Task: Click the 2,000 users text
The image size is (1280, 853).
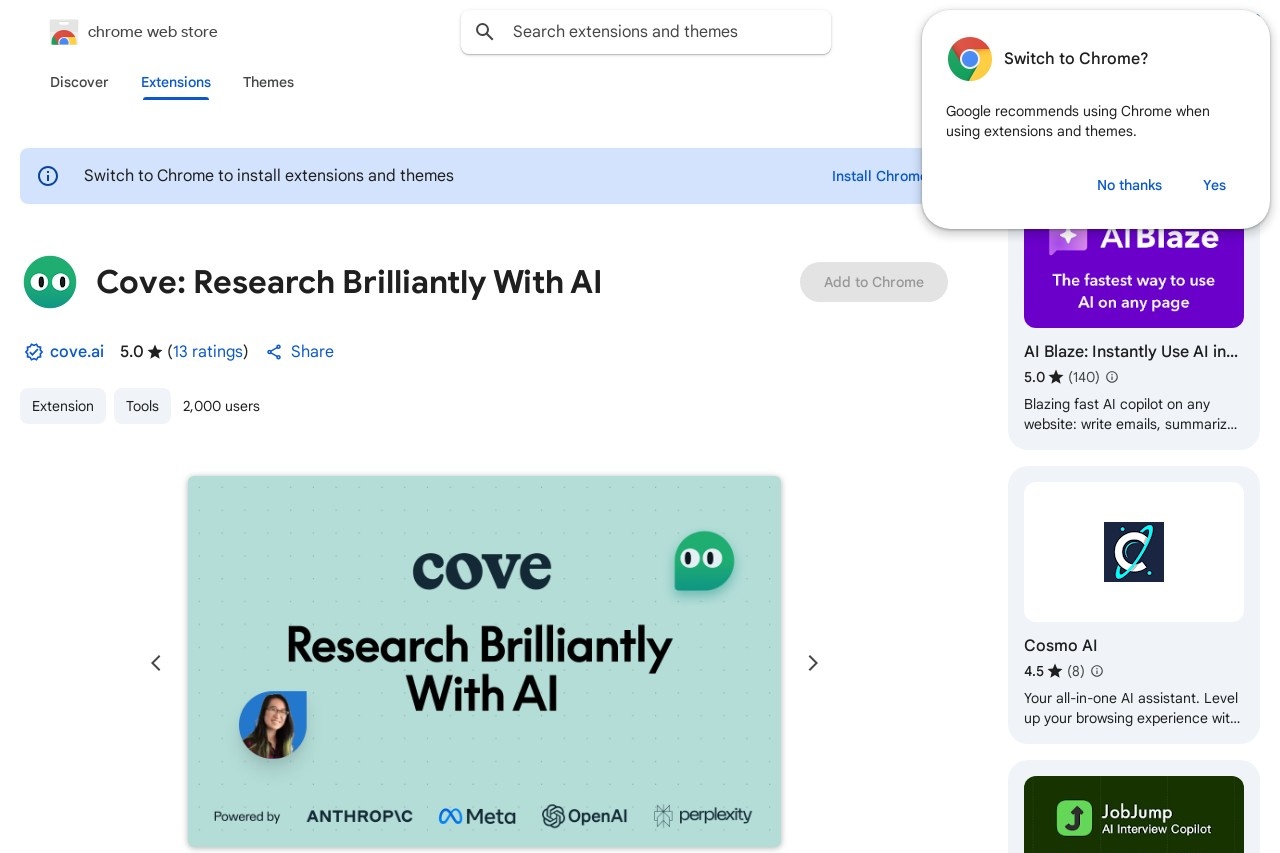Action: pyautogui.click(x=221, y=406)
